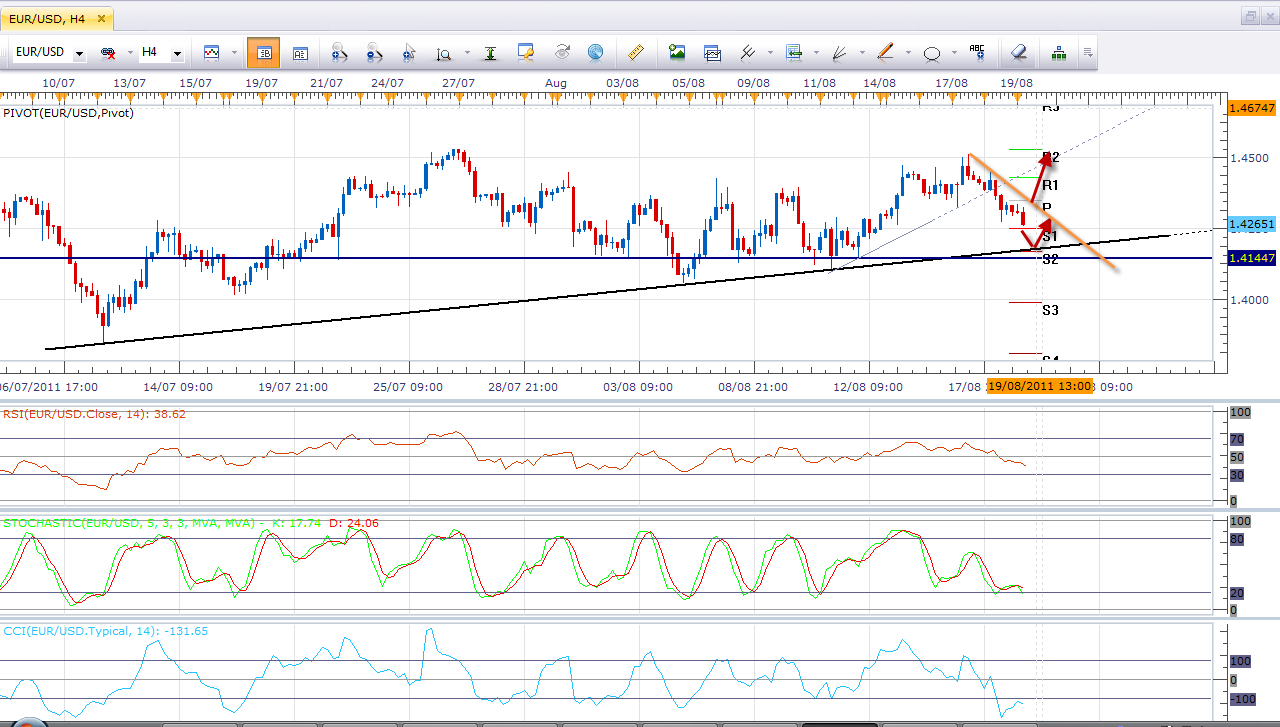Click the 25/07 09:00 bottom axis label
The width and height of the screenshot is (1280, 727).
[x=407, y=386]
